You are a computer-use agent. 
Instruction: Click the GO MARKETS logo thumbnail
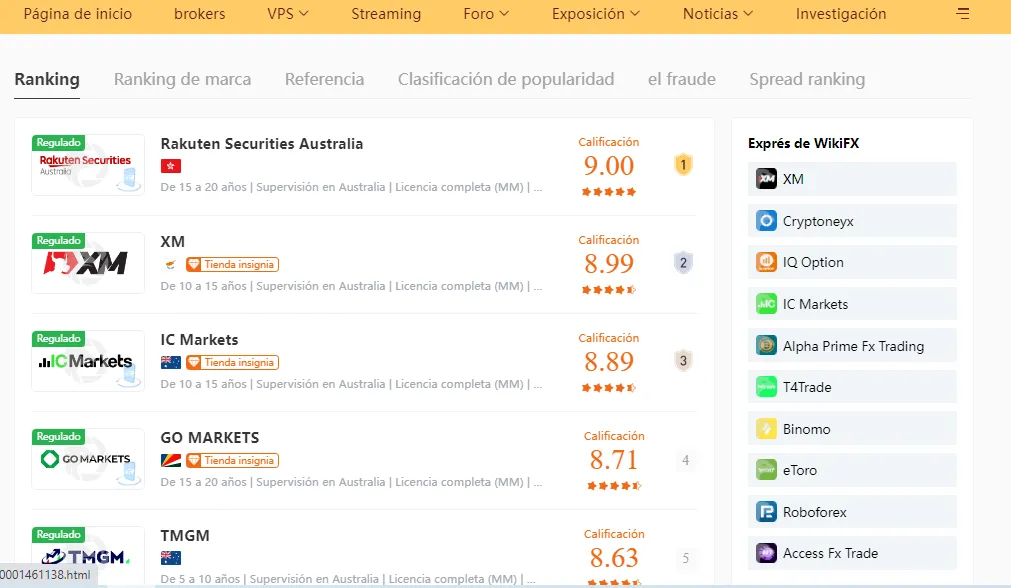(88, 459)
